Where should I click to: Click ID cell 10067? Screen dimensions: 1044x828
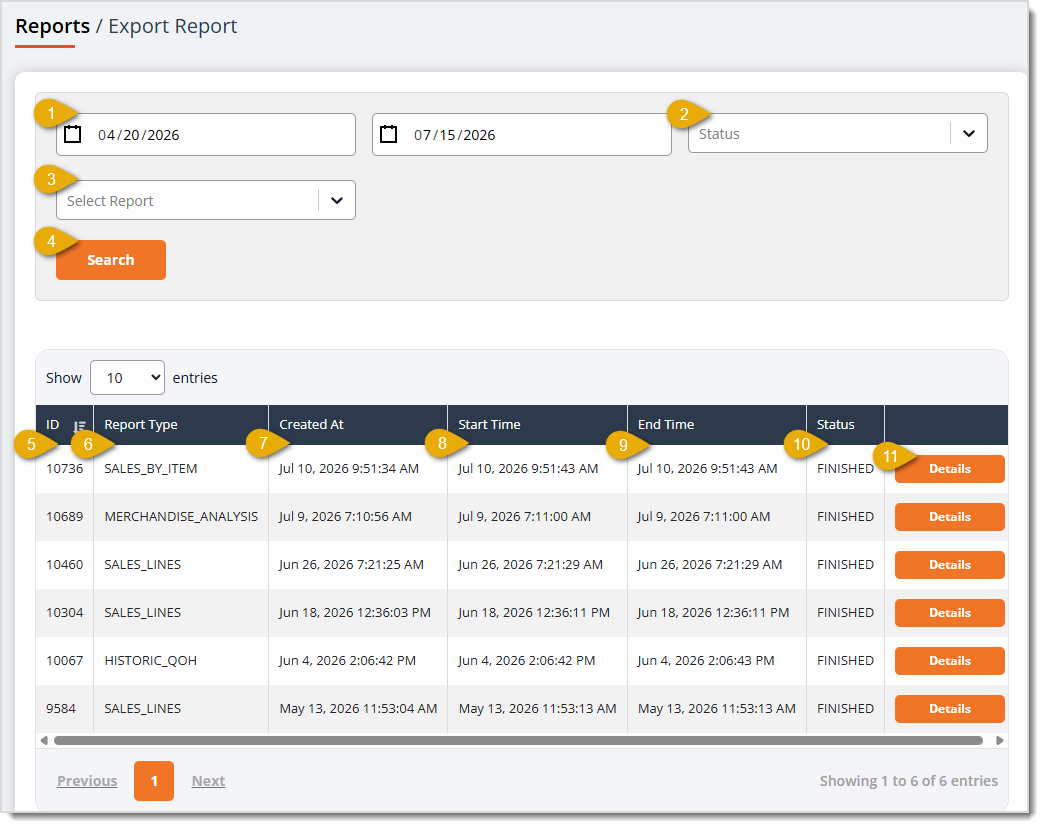[x=65, y=660]
